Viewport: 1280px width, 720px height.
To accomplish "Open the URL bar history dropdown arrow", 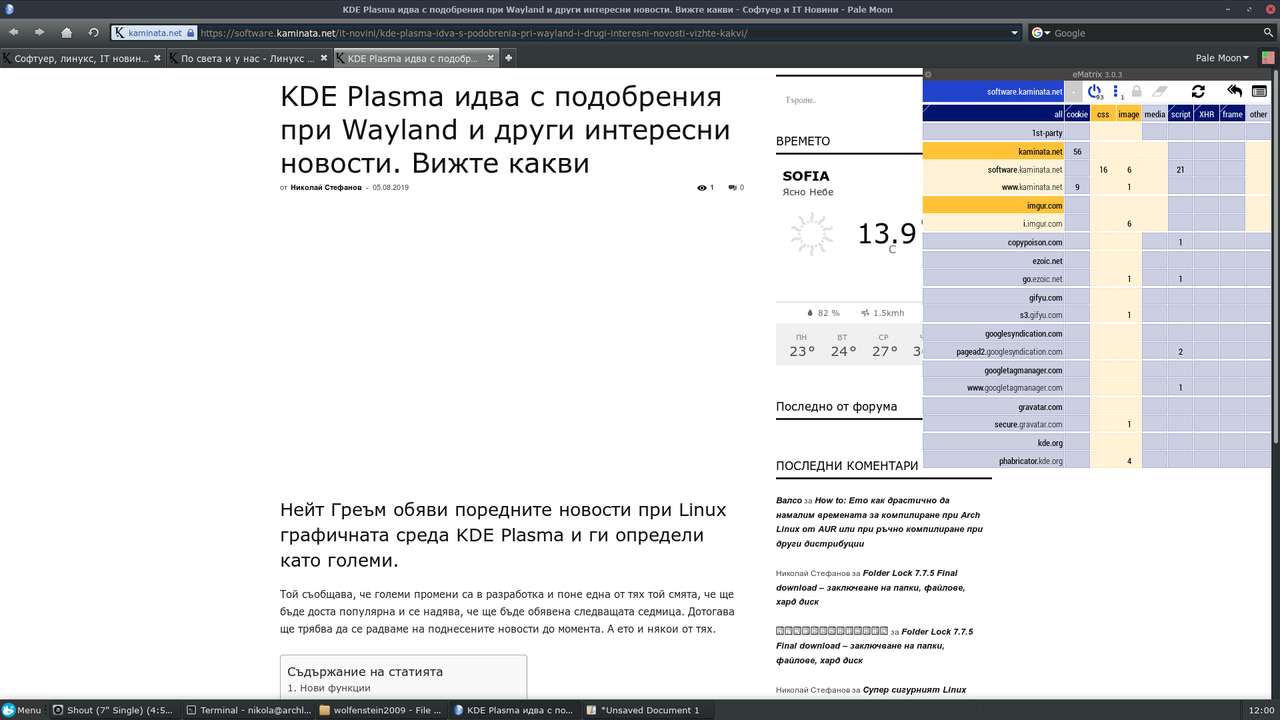I will pos(1014,32).
